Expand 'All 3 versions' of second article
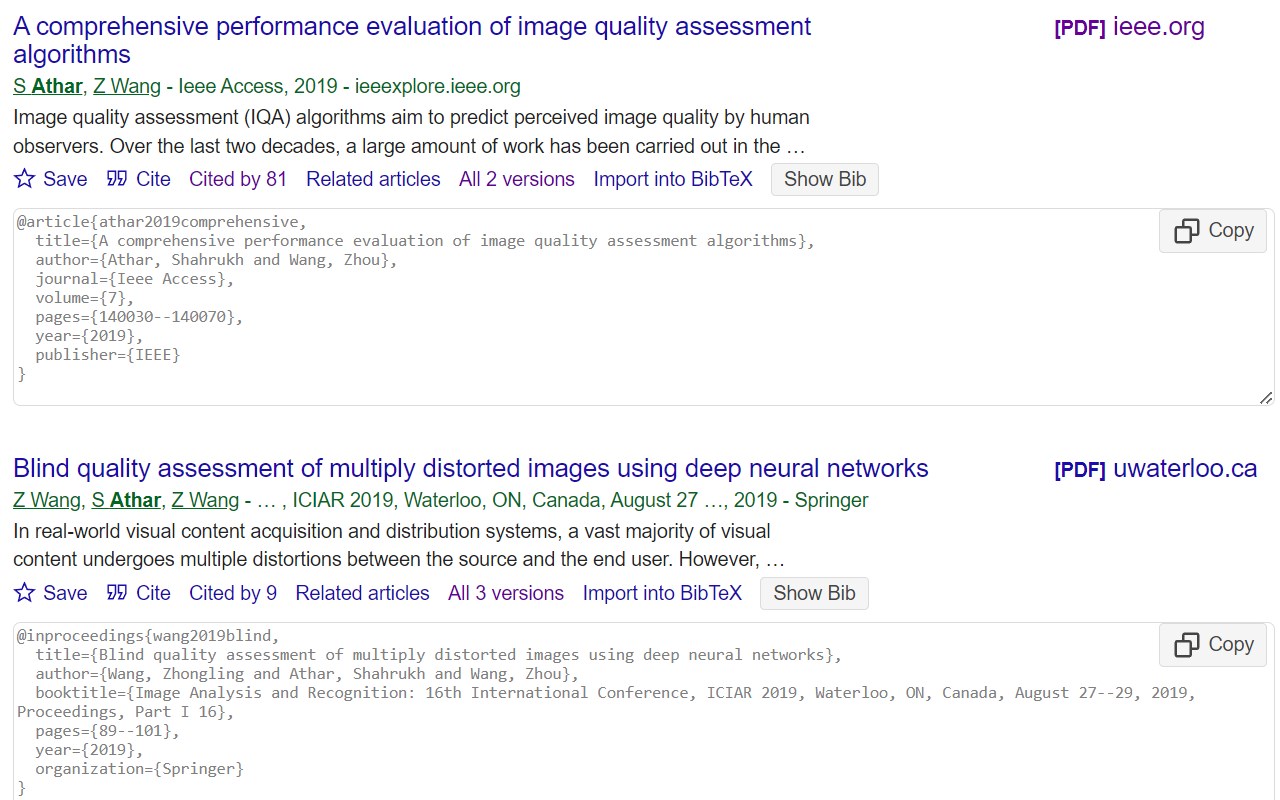Image resolution: width=1280 pixels, height=800 pixels. pyautogui.click(x=506, y=593)
